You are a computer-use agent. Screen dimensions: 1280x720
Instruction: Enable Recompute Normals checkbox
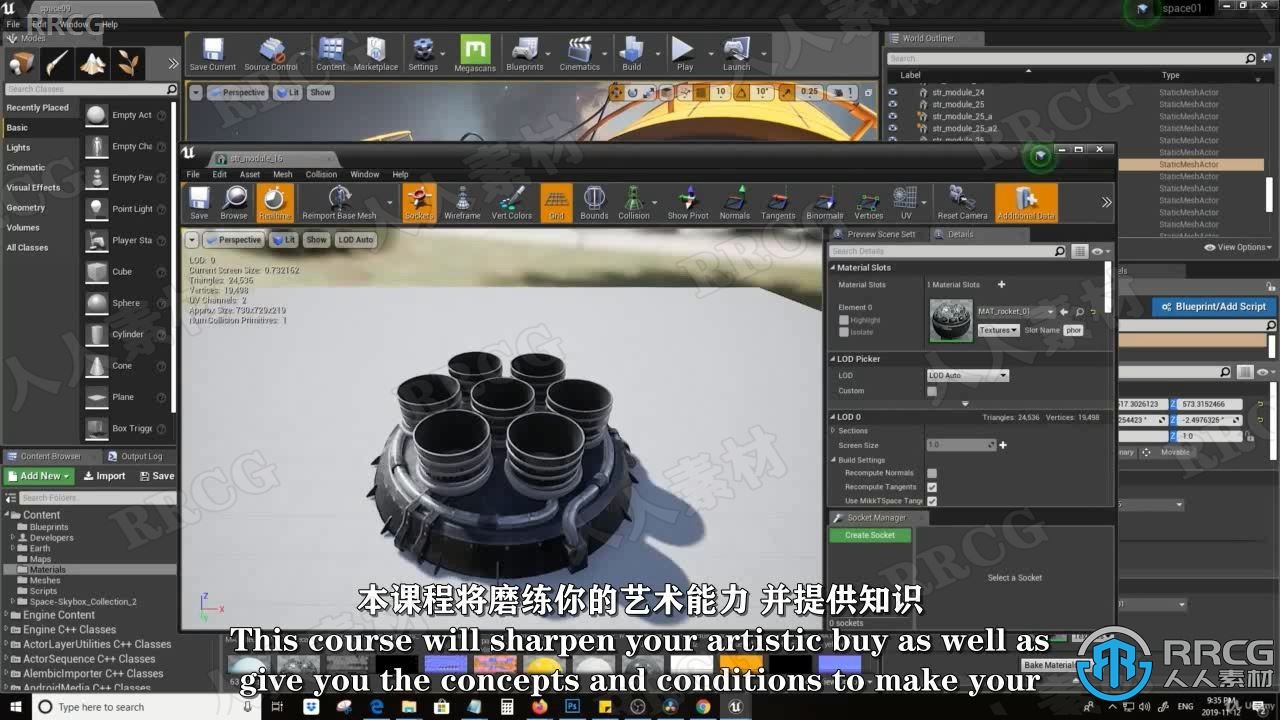932,473
